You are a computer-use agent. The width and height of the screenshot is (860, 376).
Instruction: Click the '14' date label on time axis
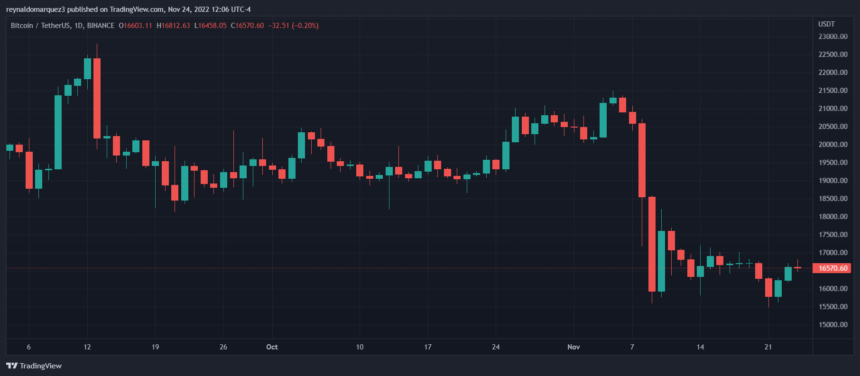[700, 347]
